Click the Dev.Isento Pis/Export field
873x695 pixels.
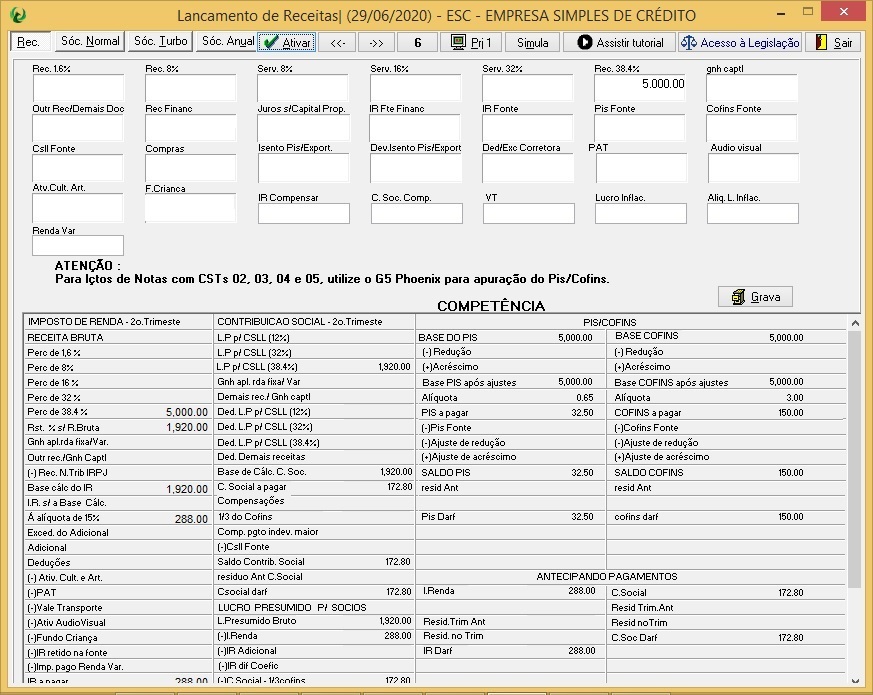(x=416, y=168)
